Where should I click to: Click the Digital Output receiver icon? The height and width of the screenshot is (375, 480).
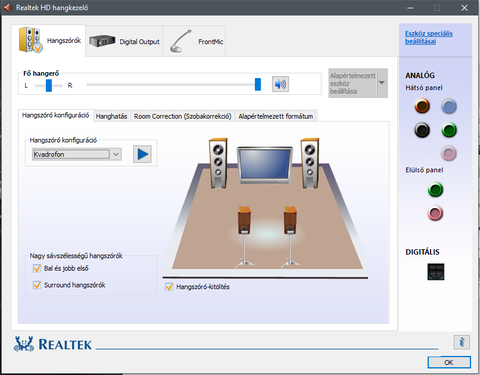[x=102, y=41]
